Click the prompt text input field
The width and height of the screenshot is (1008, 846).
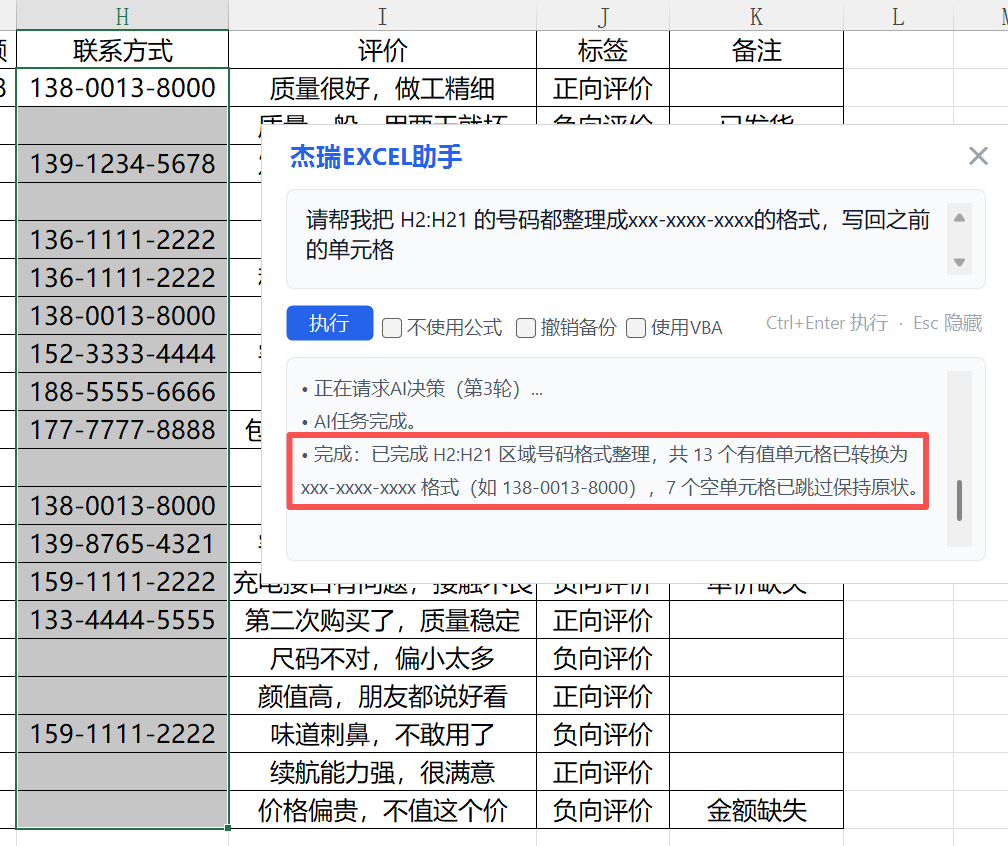click(x=620, y=234)
